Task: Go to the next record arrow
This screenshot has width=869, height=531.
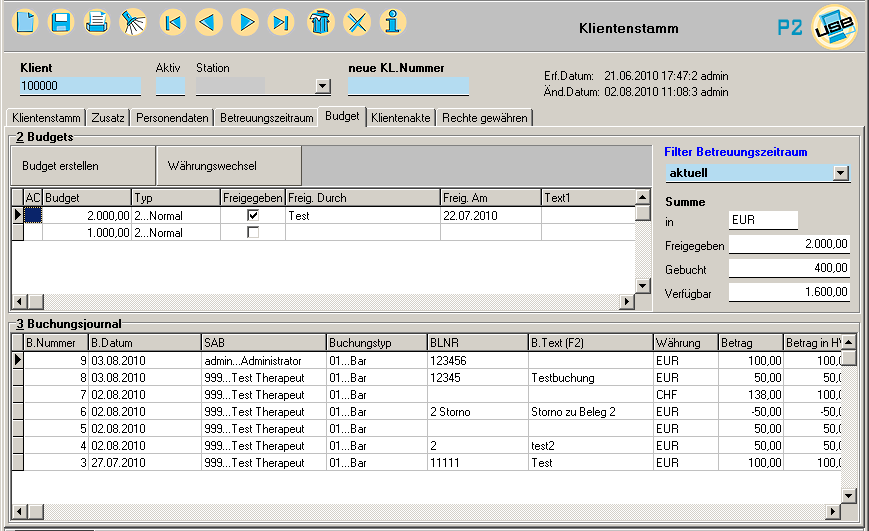Action: point(245,21)
